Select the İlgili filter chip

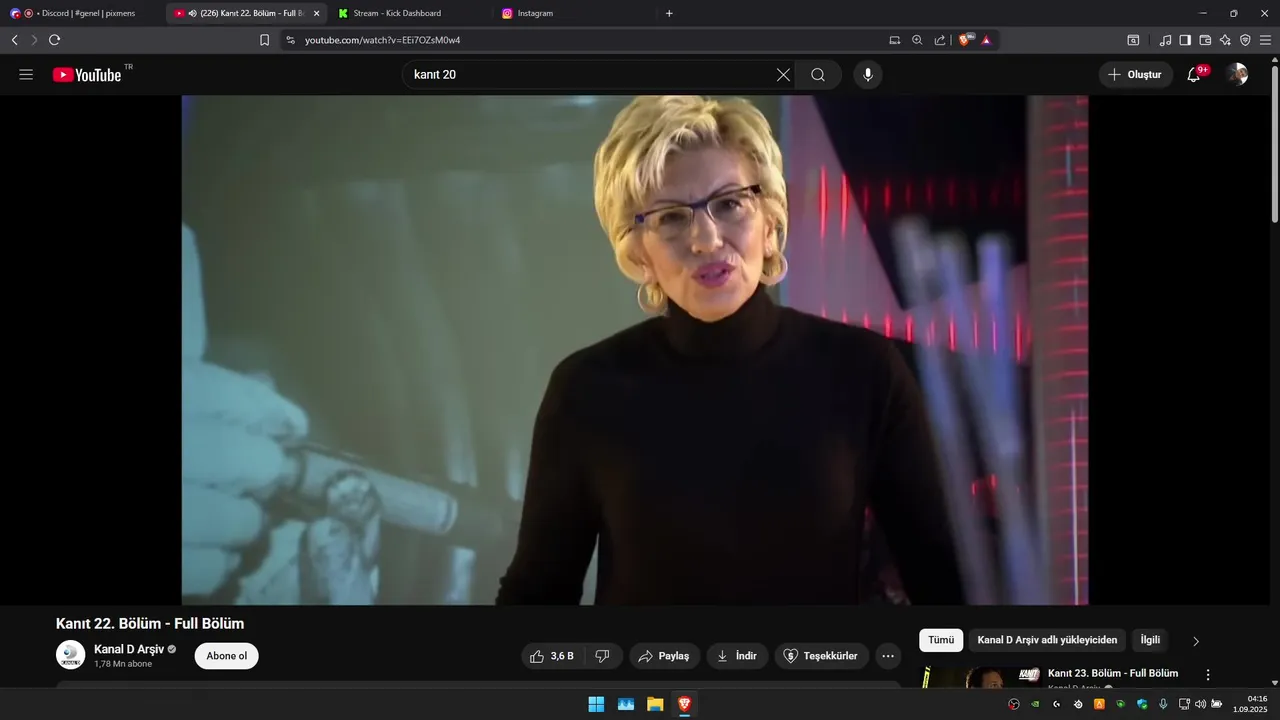pos(1150,640)
